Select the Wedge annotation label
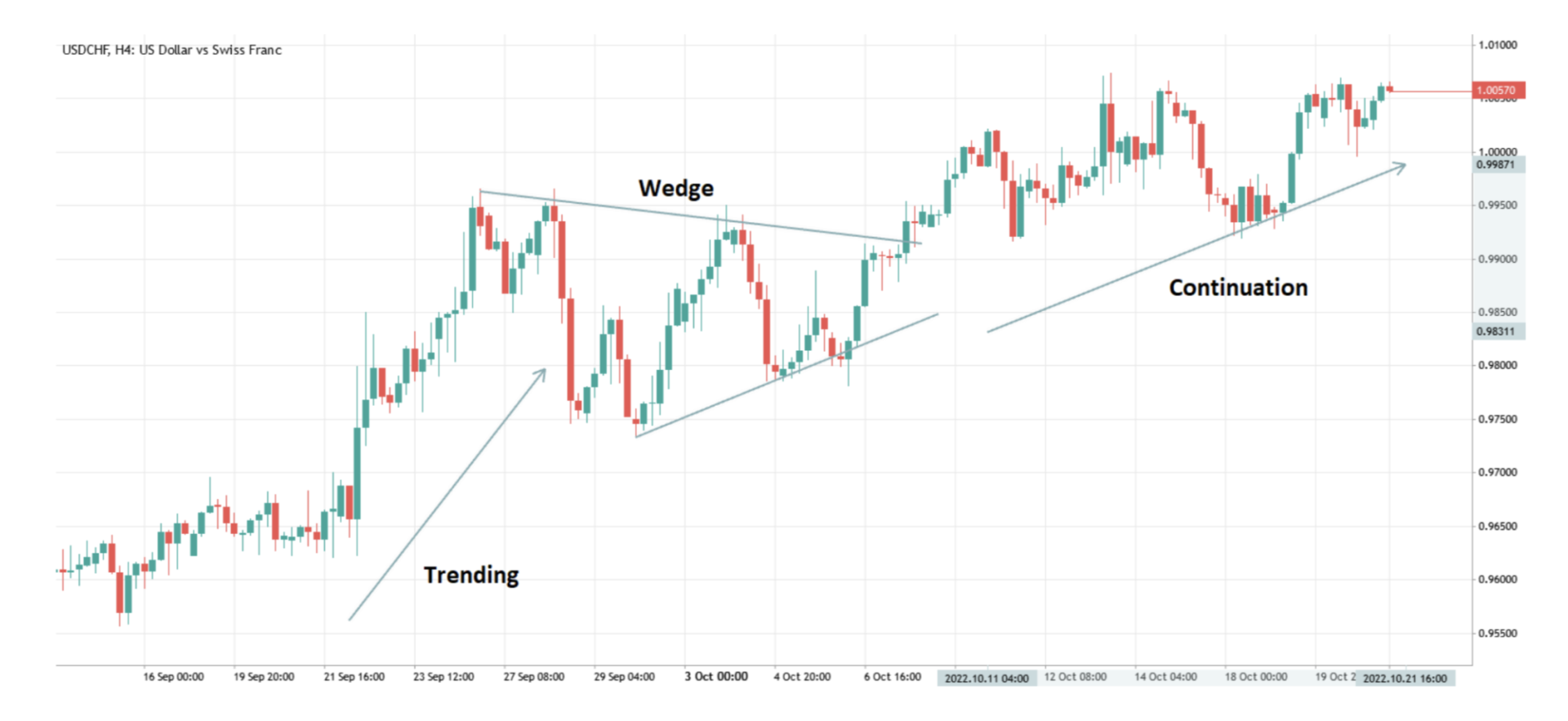Image resolution: width=1568 pixels, height=721 pixels. 675,189
